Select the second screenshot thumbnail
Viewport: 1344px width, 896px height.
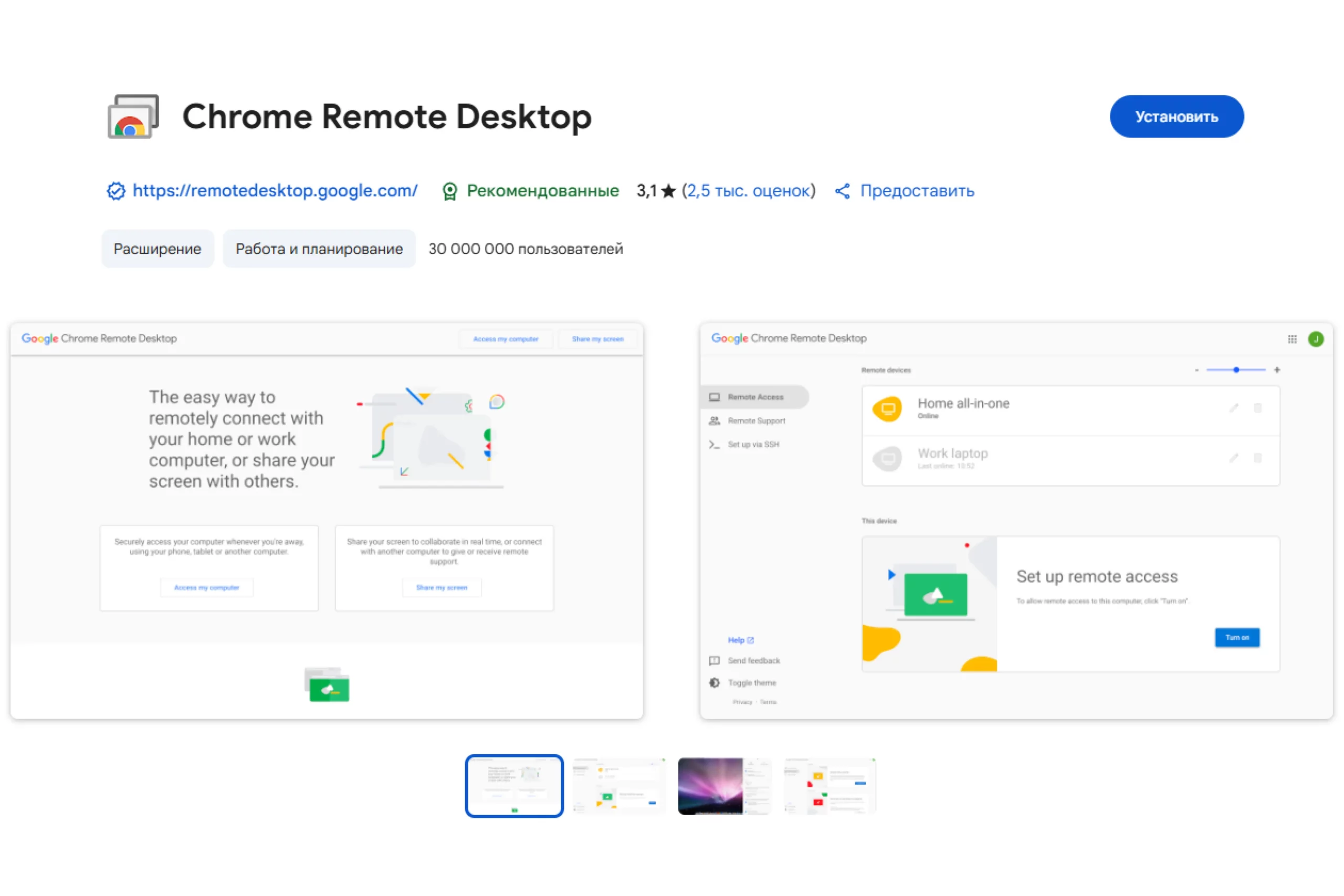[x=619, y=786]
